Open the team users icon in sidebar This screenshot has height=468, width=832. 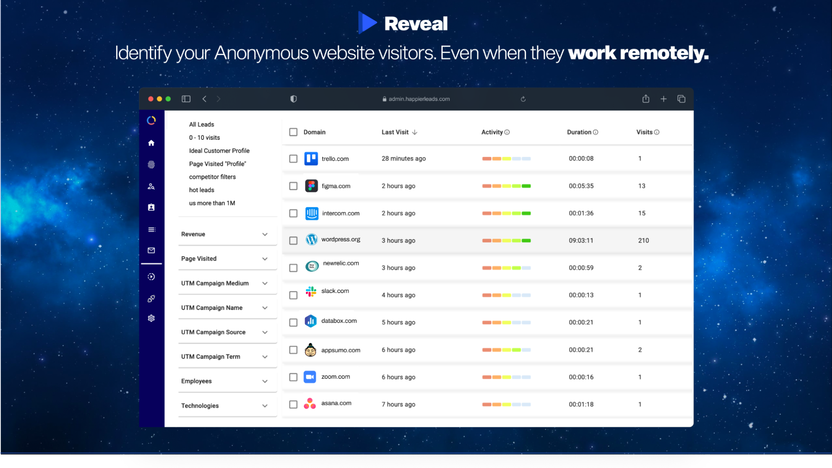151,186
